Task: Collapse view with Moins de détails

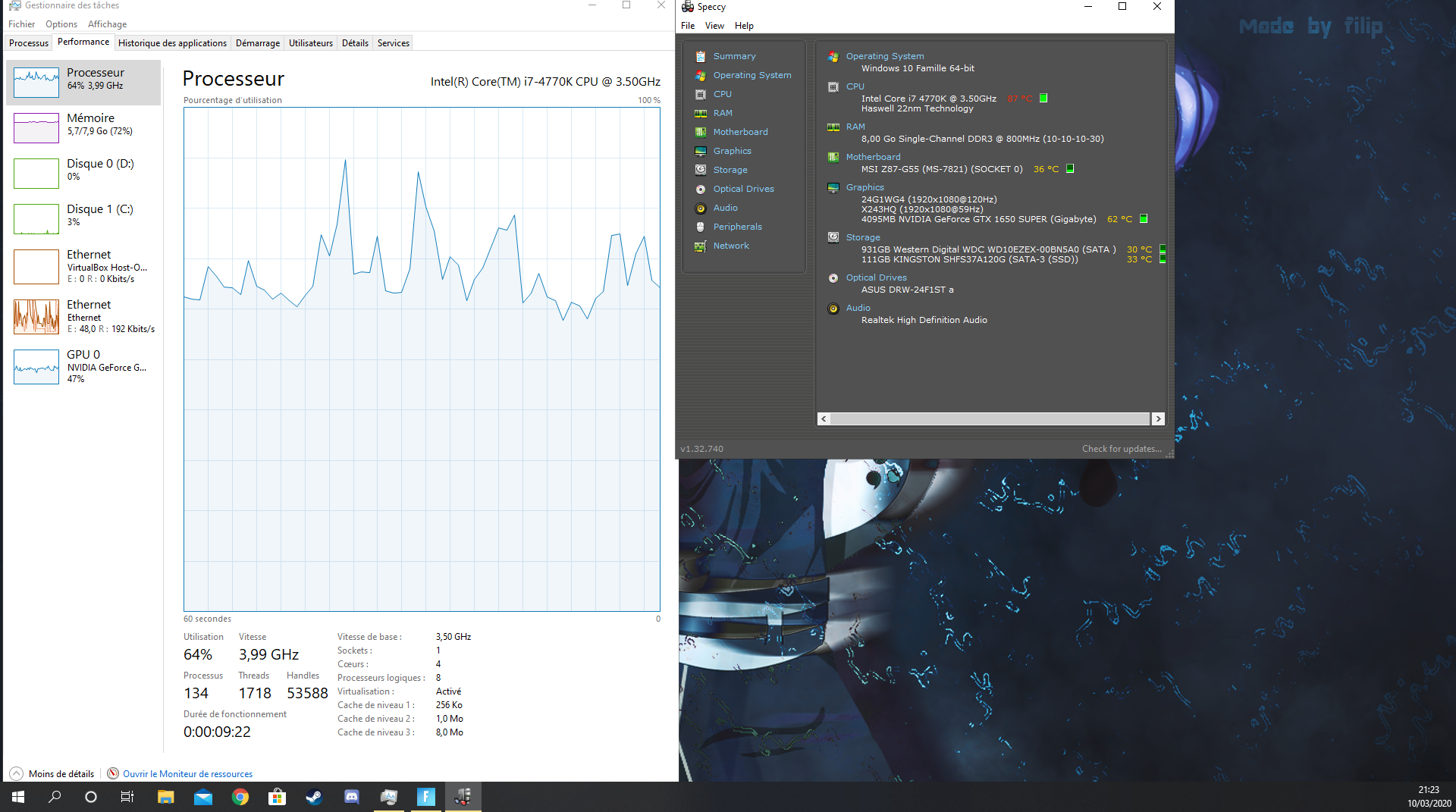Action: [52, 774]
